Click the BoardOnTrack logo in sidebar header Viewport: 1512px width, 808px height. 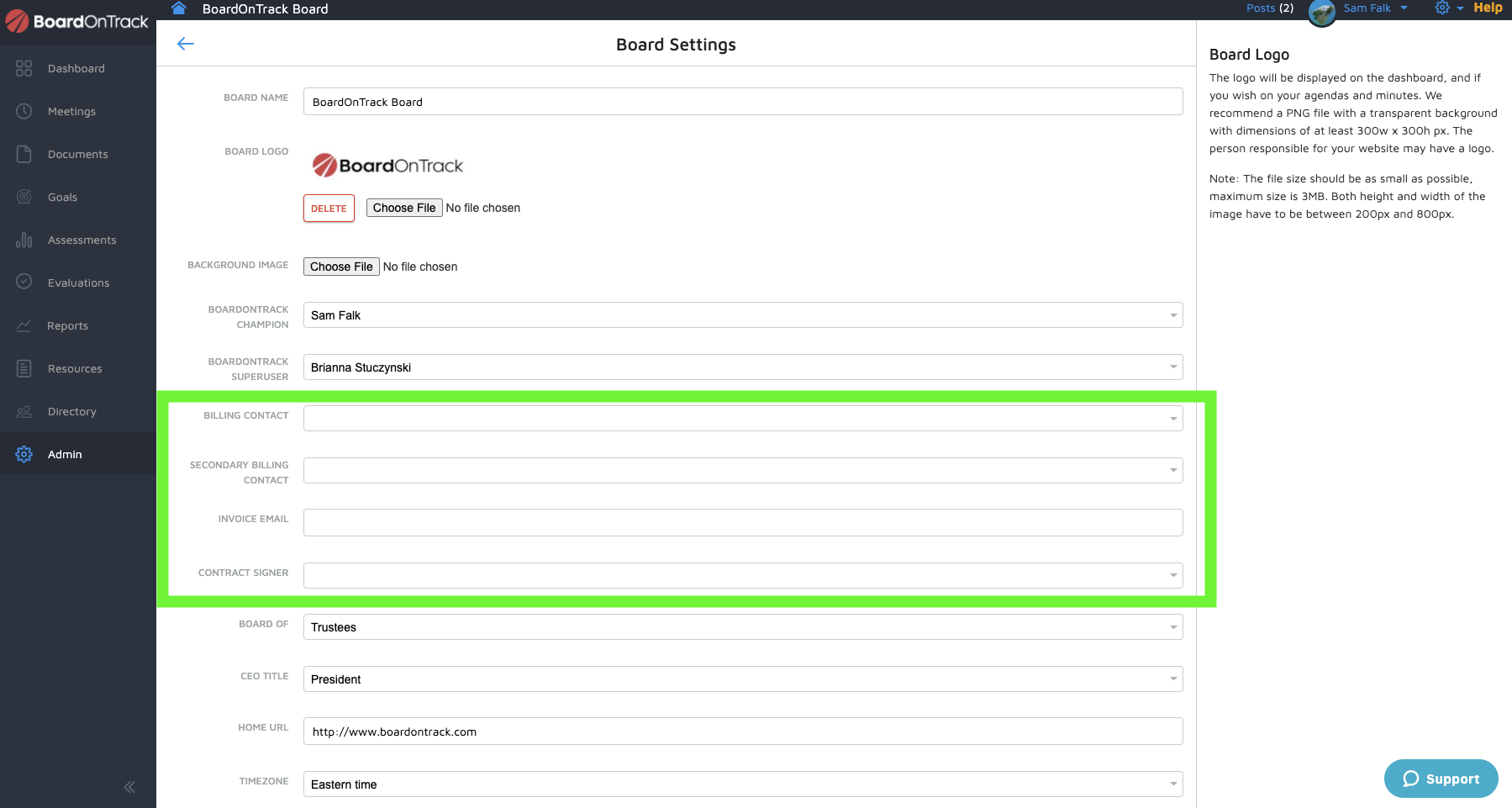click(77, 21)
